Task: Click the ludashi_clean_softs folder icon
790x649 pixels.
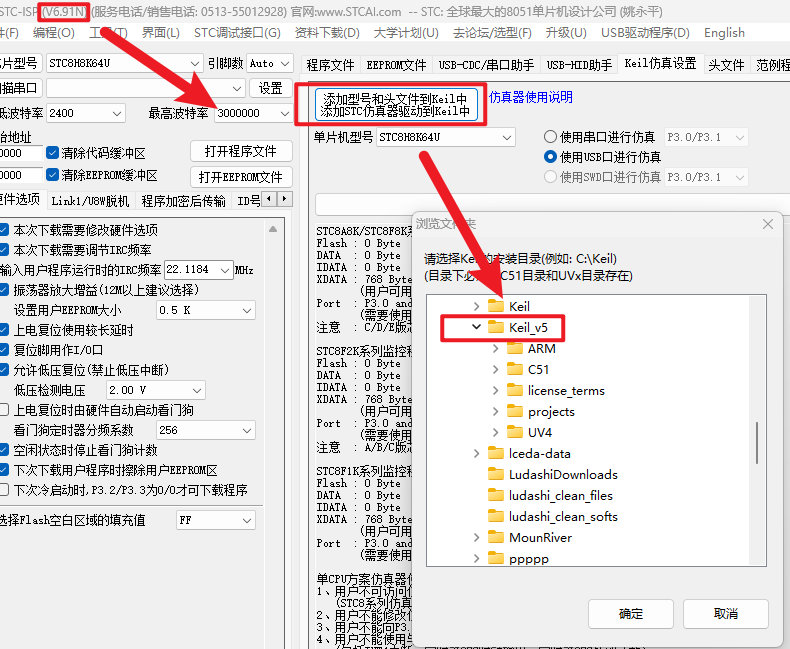Action: (x=496, y=516)
